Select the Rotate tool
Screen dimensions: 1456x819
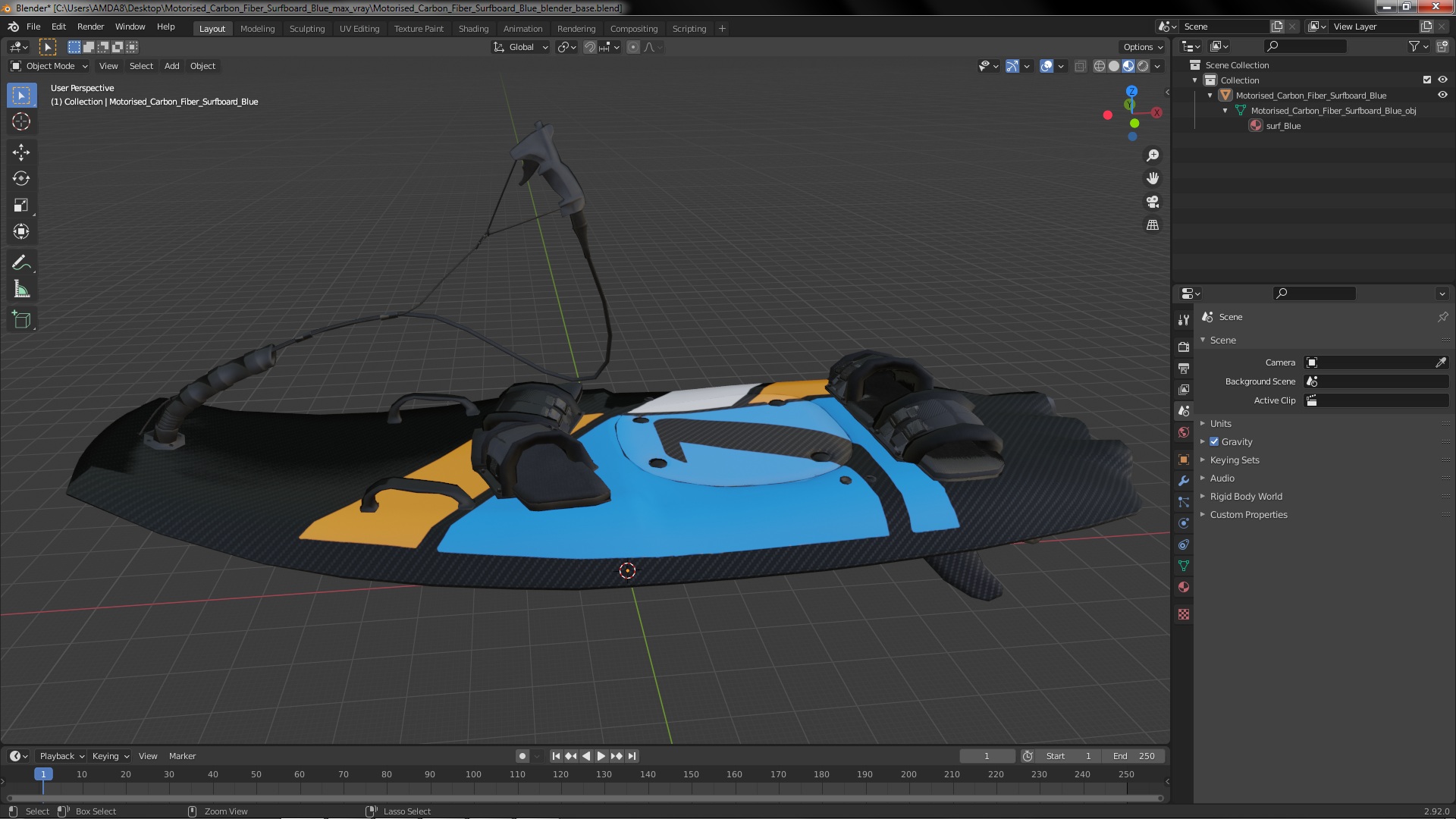coord(21,179)
